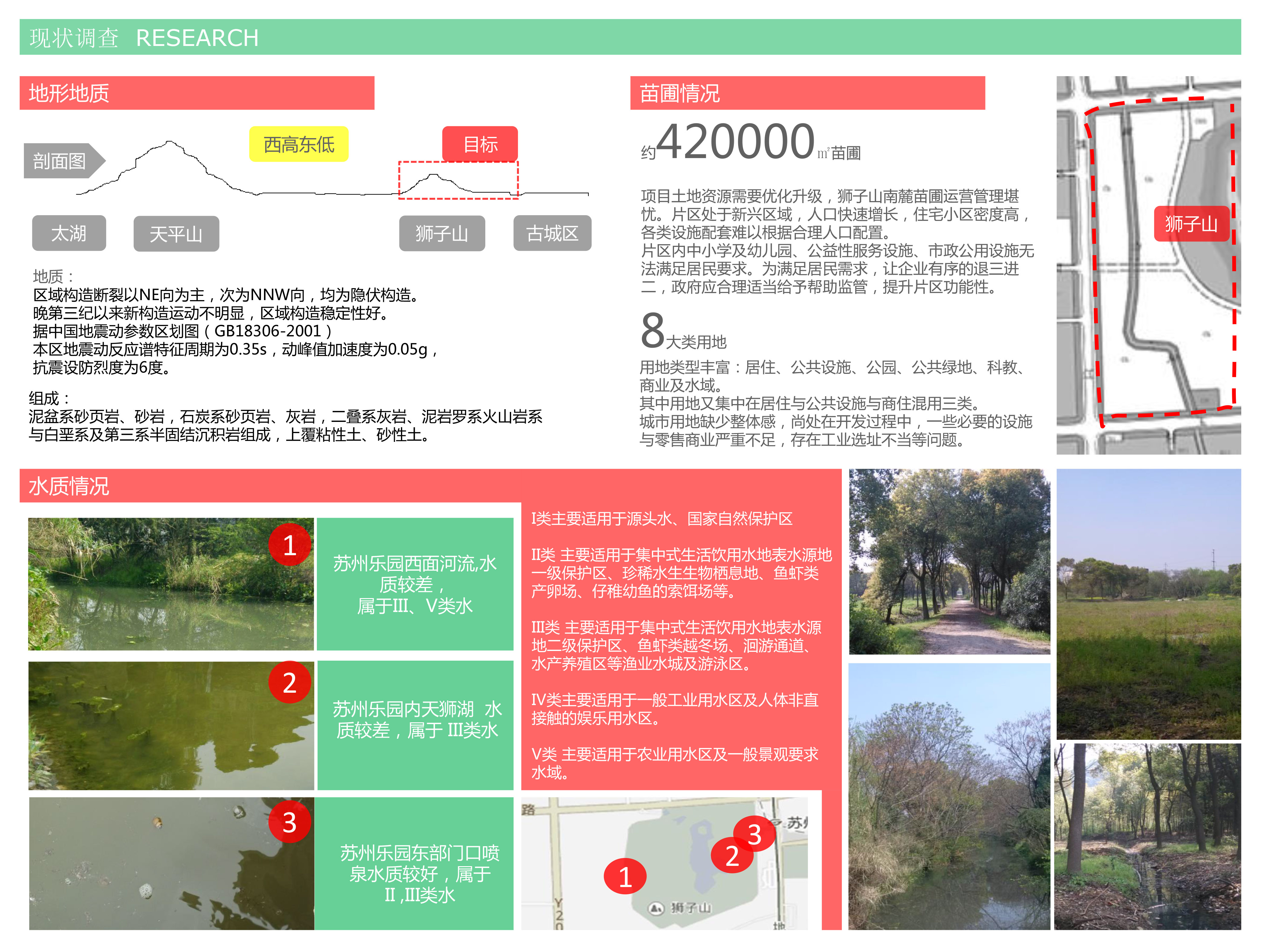
Task: Select the 地形地质 section header
Action: point(197,93)
